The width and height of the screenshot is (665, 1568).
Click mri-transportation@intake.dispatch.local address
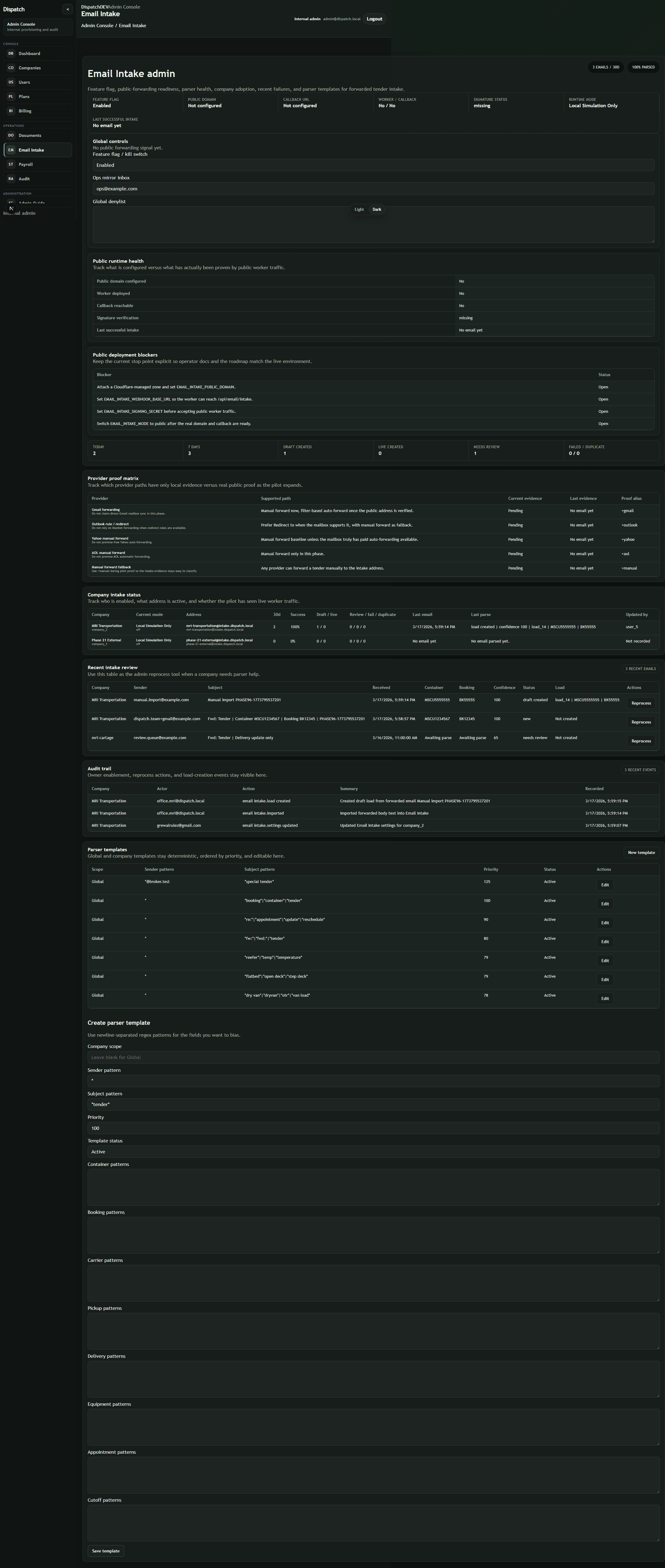tap(219, 626)
